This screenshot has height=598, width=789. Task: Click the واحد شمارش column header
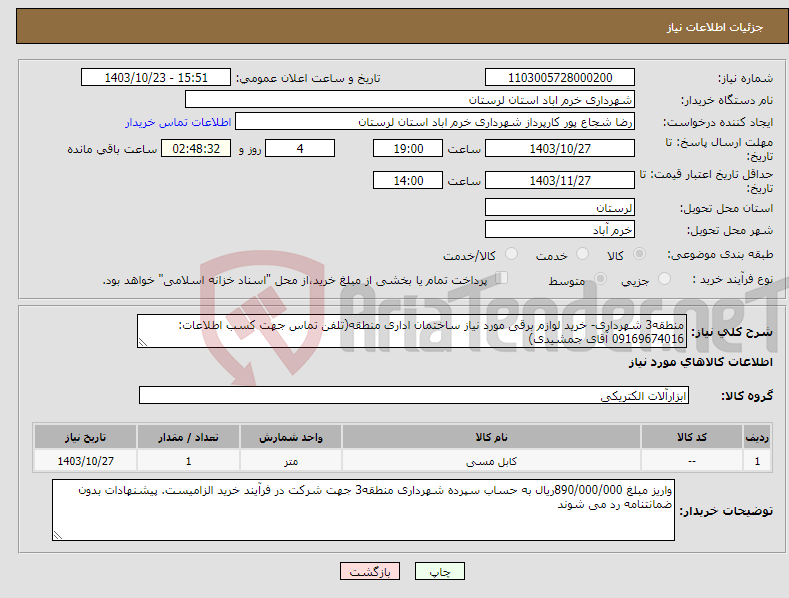click(291, 437)
